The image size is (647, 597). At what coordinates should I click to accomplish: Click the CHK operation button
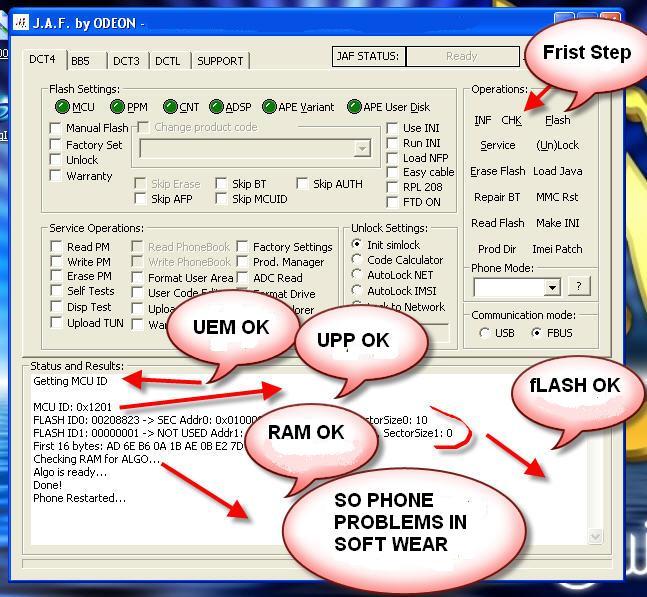pos(512,120)
